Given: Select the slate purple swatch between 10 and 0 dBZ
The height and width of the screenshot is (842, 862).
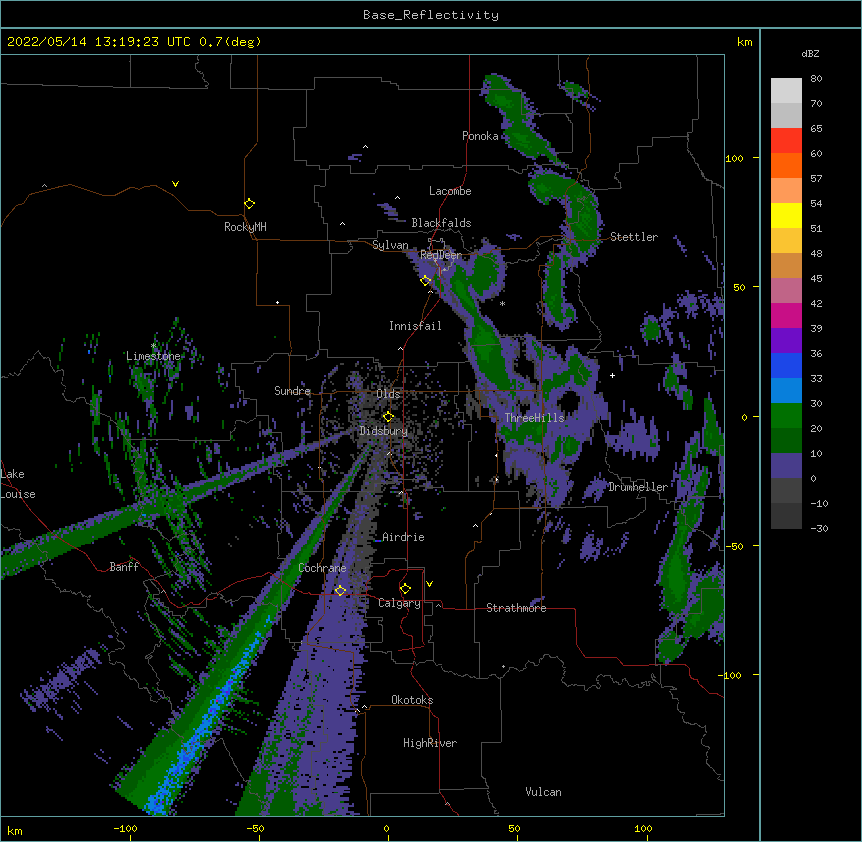Looking at the screenshot, I should coord(786,466).
